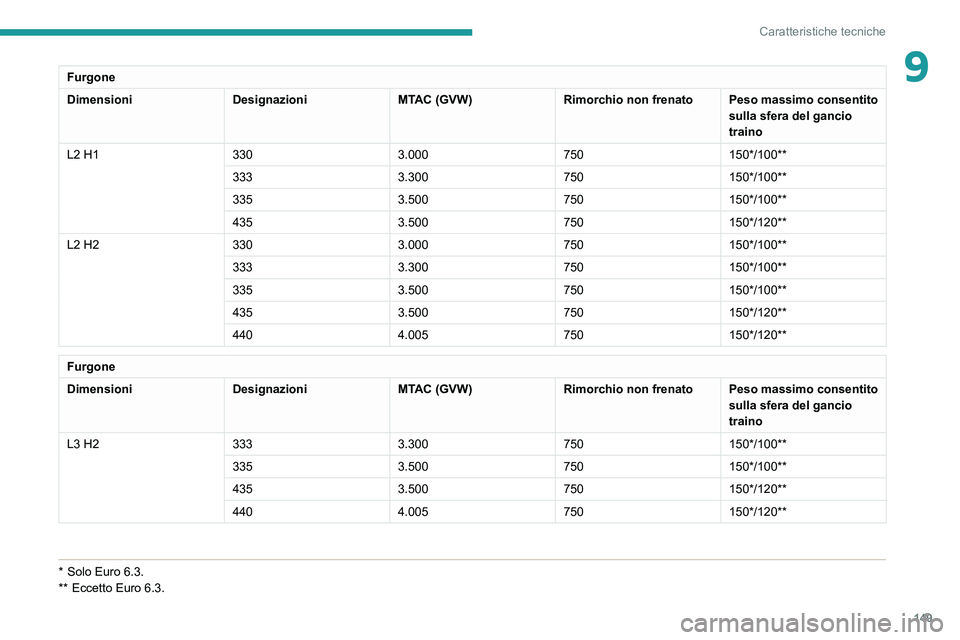Select designation 435 in the L2 H1 group
This screenshot has height=640, width=960.
(242, 222)
